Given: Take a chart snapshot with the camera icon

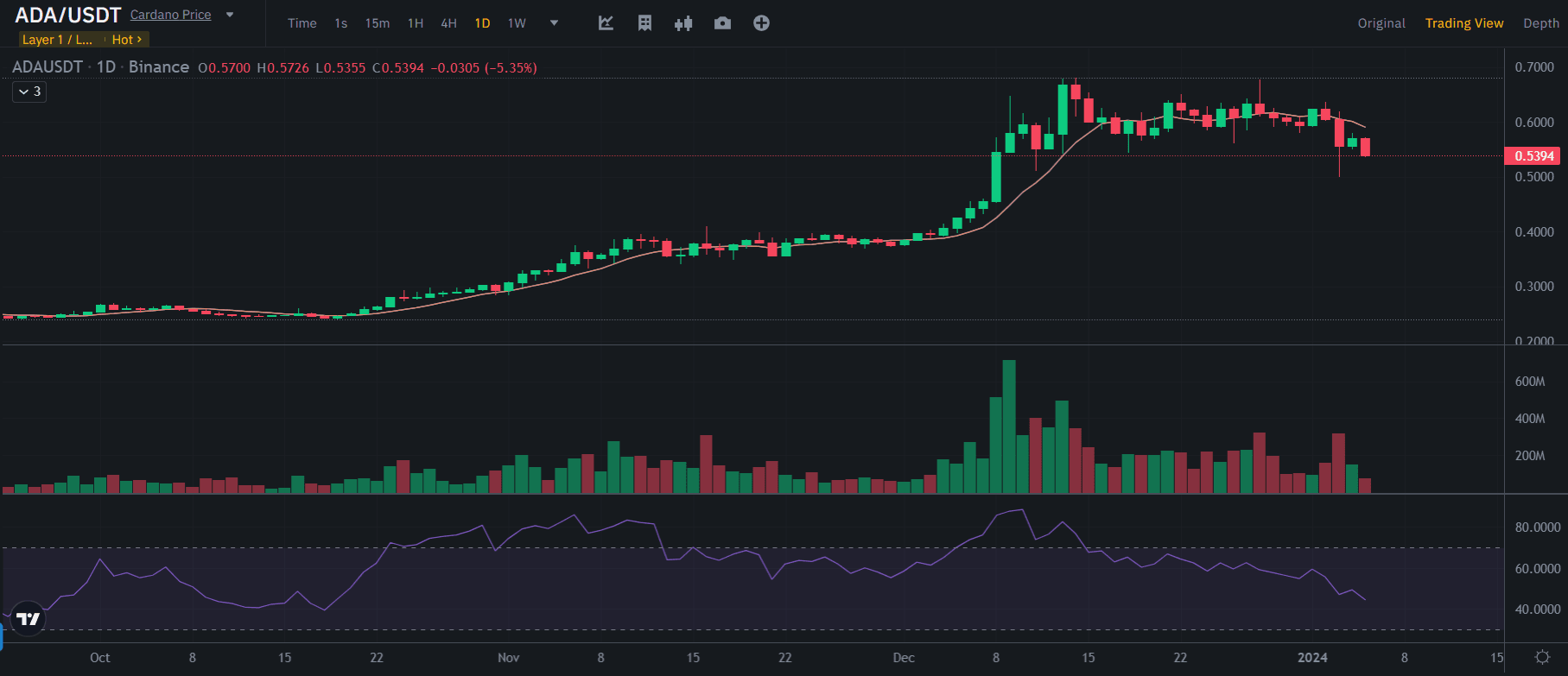Looking at the screenshot, I should tap(722, 23).
